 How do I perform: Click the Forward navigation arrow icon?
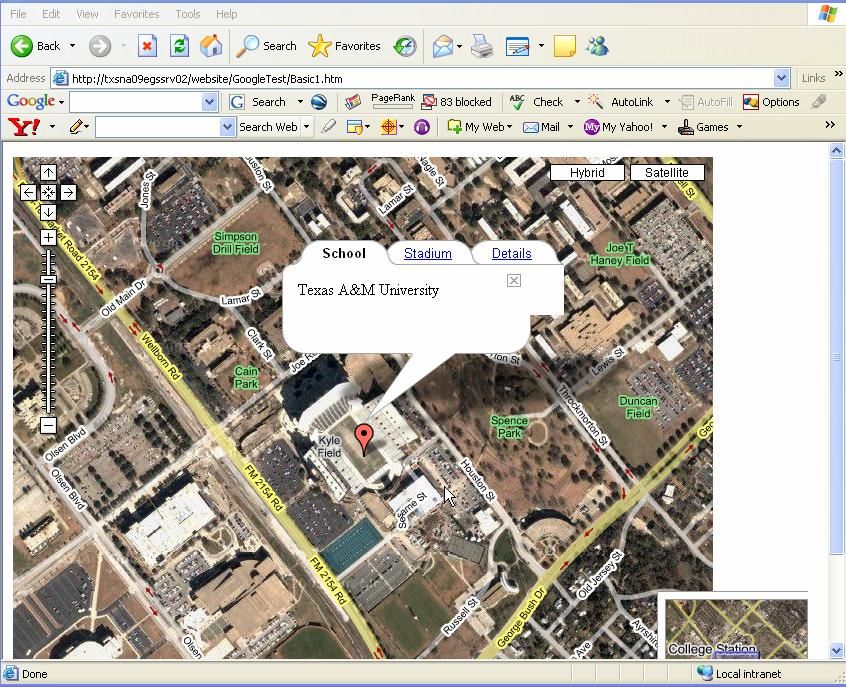click(x=100, y=46)
